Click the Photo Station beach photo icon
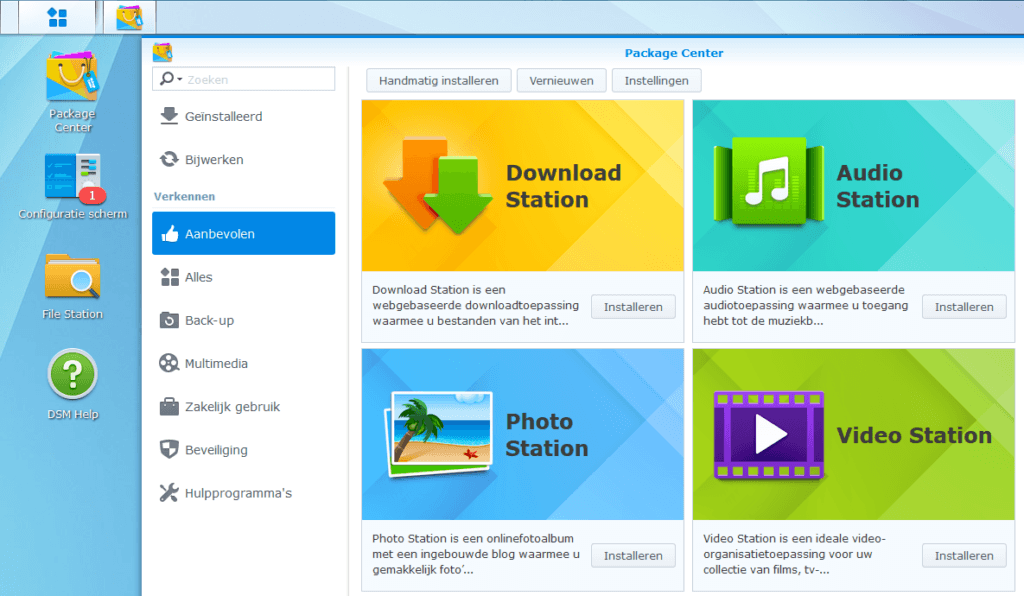 click(438, 434)
